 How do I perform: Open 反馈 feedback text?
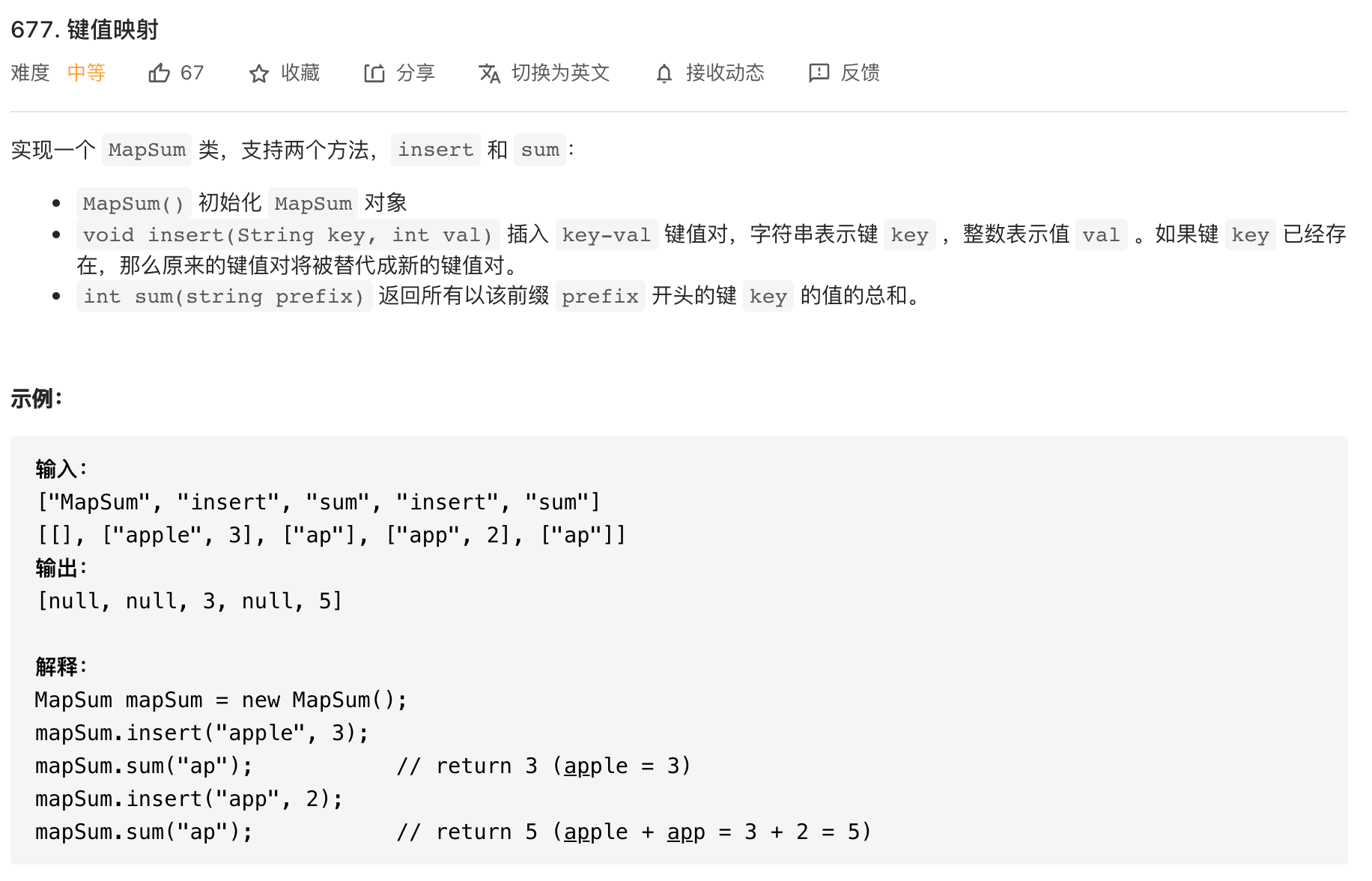pos(860,73)
